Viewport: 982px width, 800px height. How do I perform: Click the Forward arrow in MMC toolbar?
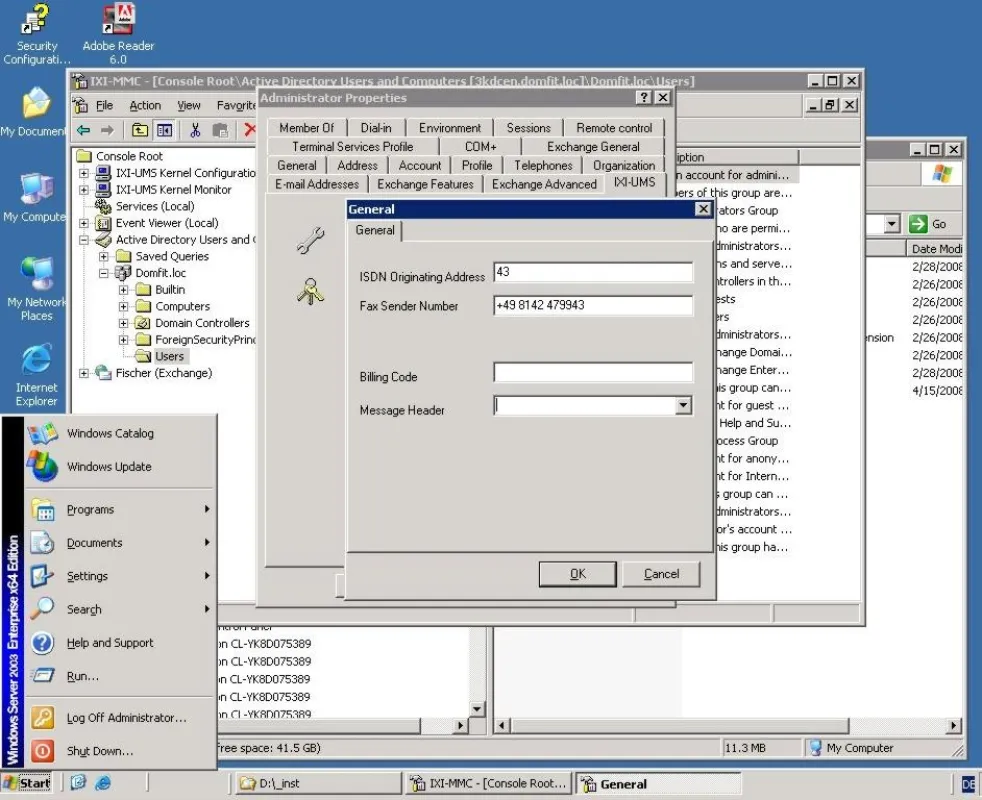pyautogui.click(x=107, y=130)
